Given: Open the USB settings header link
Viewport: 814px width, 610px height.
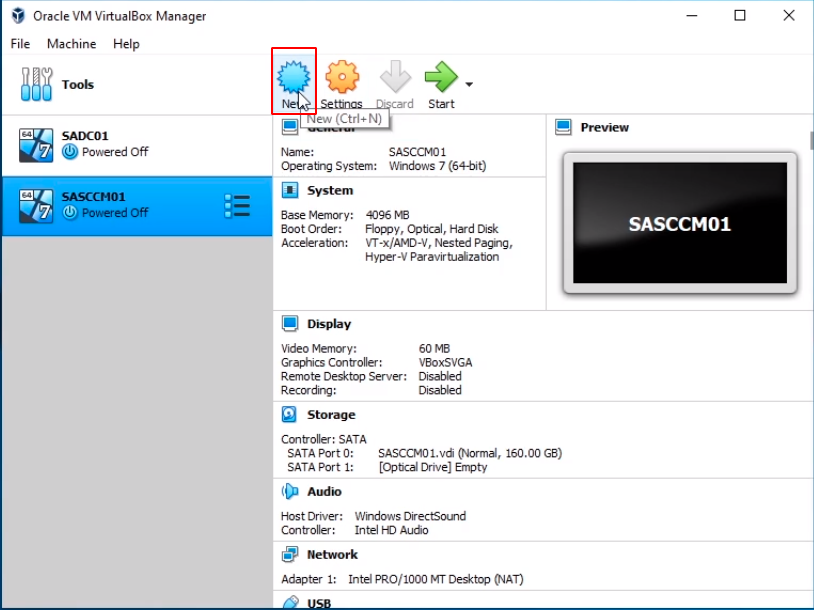Looking at the screenshot, I should tap(319, 604).
